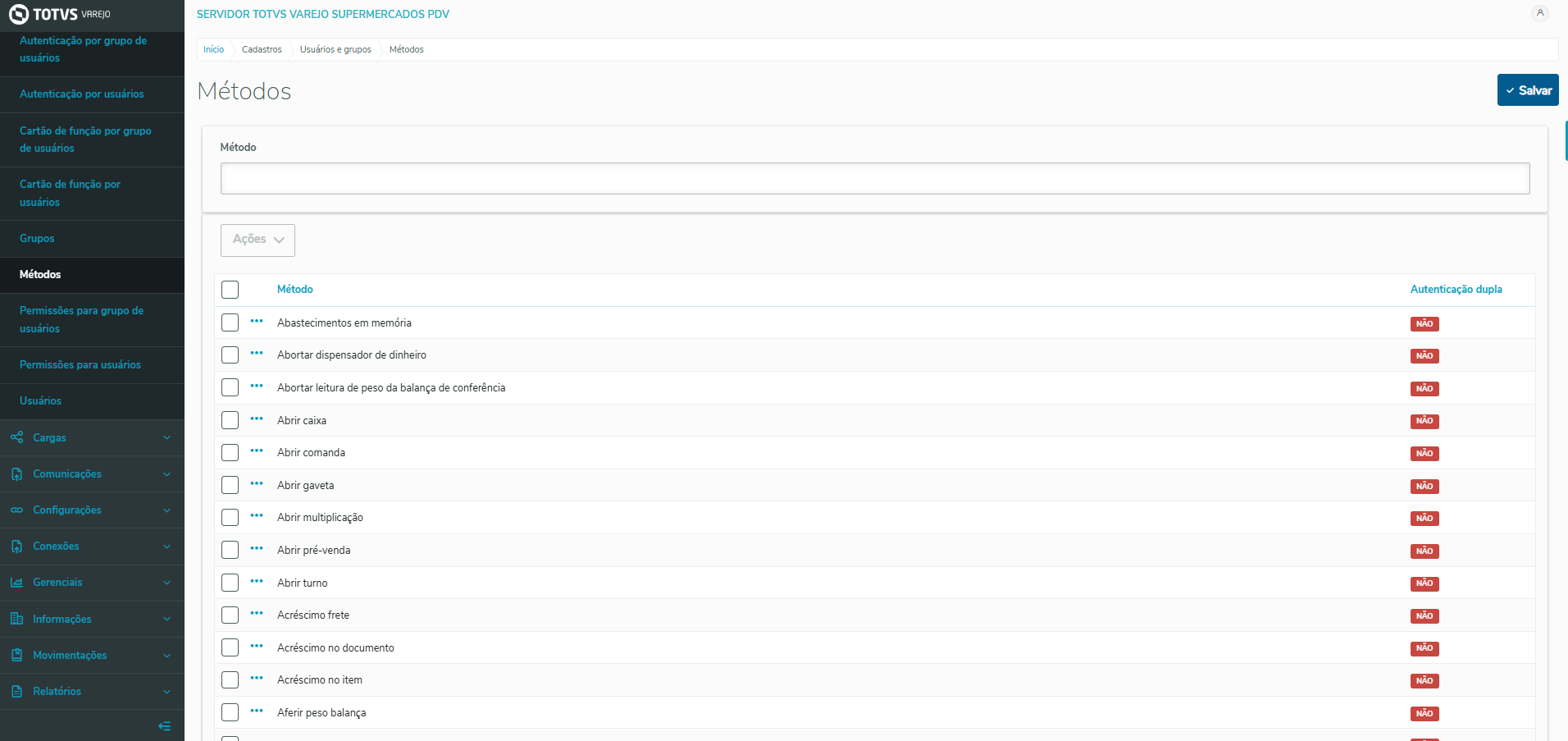Go to Início breadcrumb link
The width and height of the screenshot is (1568, 741).
213,49
